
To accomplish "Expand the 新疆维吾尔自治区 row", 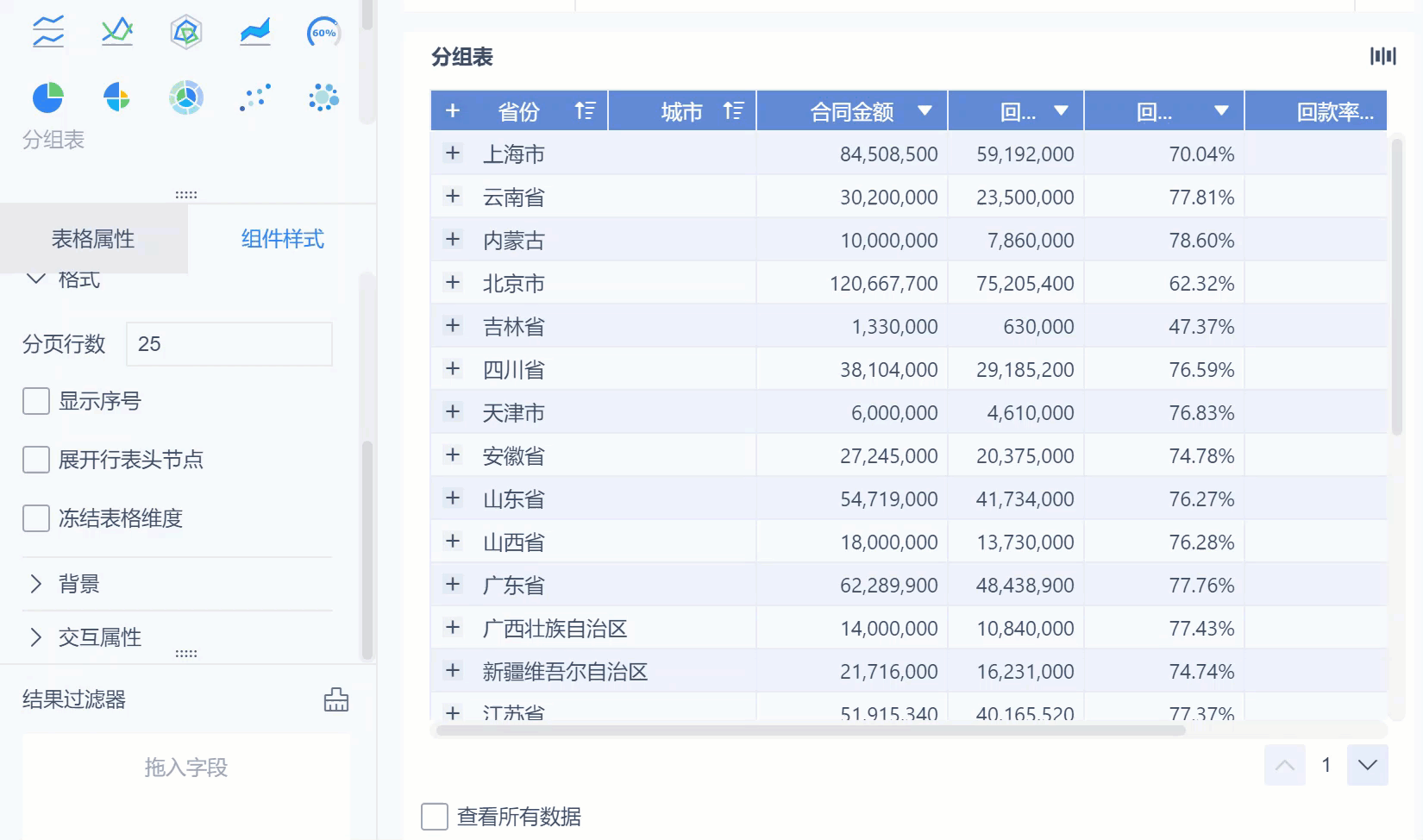I will pos(453,670).
